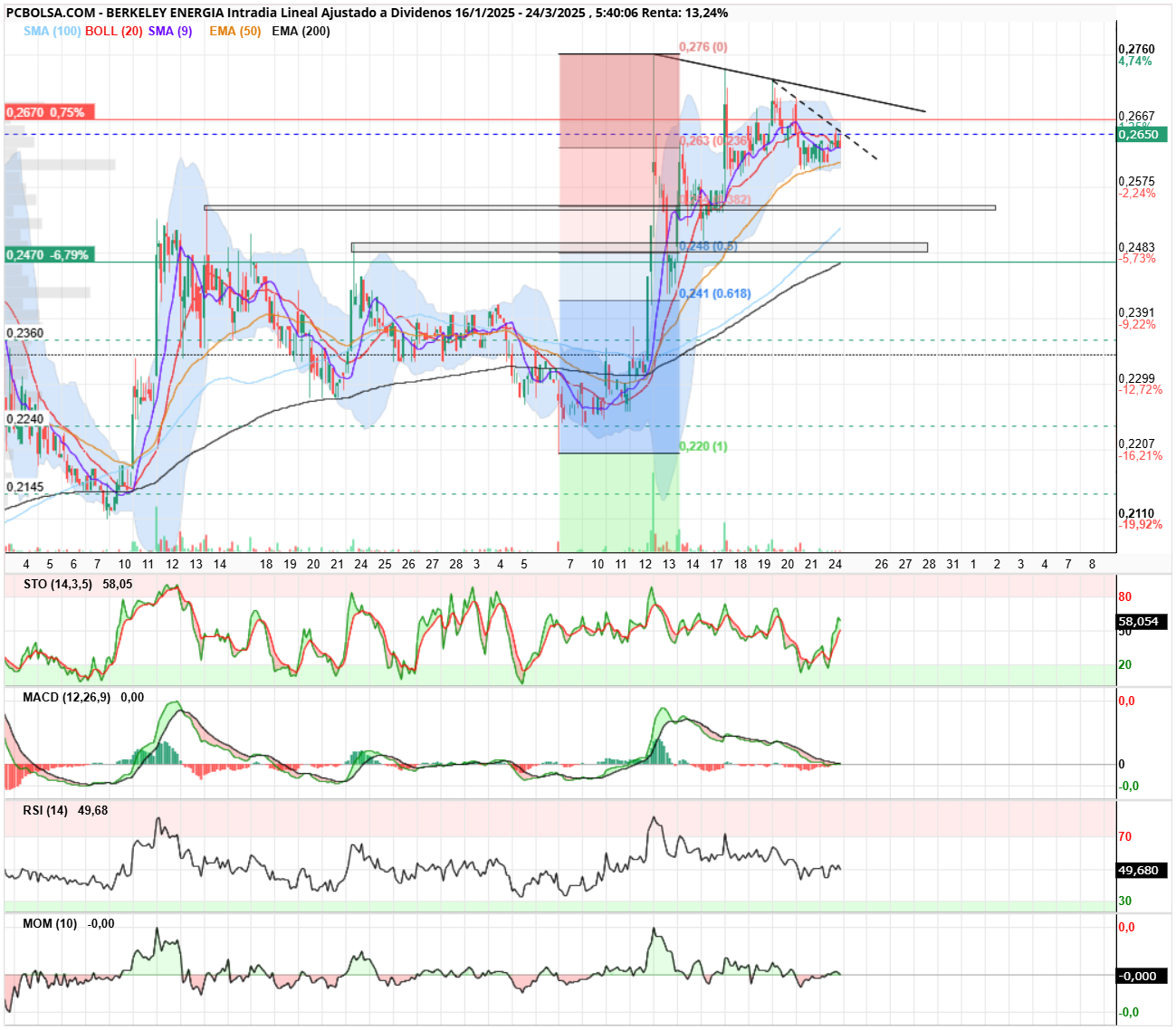Click the Fibonacci 0,220 (1) level label
This screenshot has width=1176, height=1030.
[703, 446]
